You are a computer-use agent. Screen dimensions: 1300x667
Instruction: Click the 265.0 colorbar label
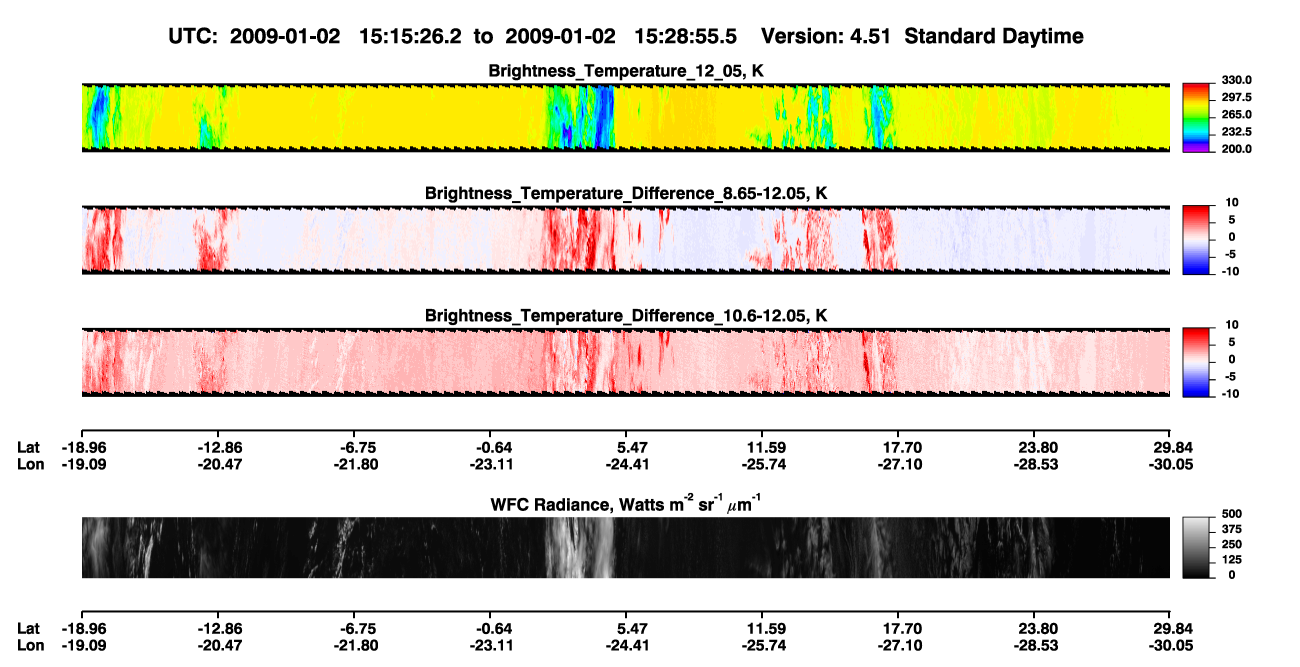pos(1237,114)
